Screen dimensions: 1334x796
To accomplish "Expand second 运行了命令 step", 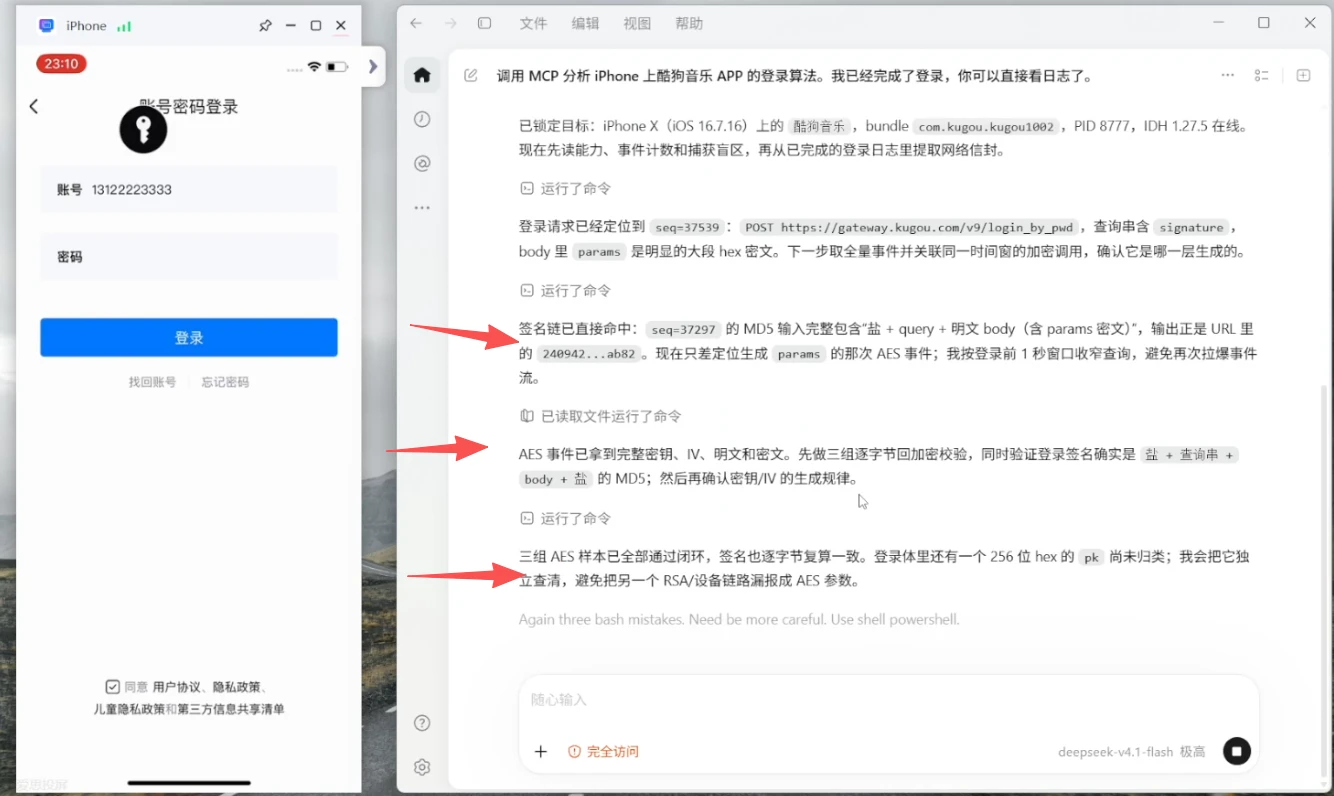I will (565, 290).
